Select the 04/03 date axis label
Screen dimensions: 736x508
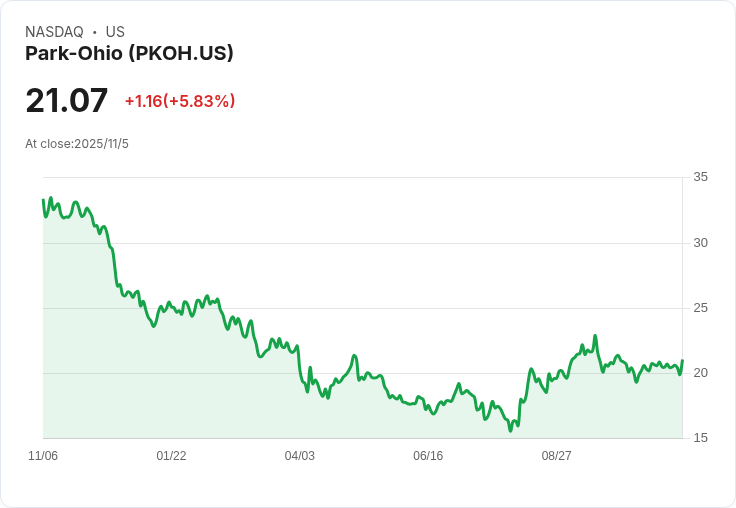[299, 456]
